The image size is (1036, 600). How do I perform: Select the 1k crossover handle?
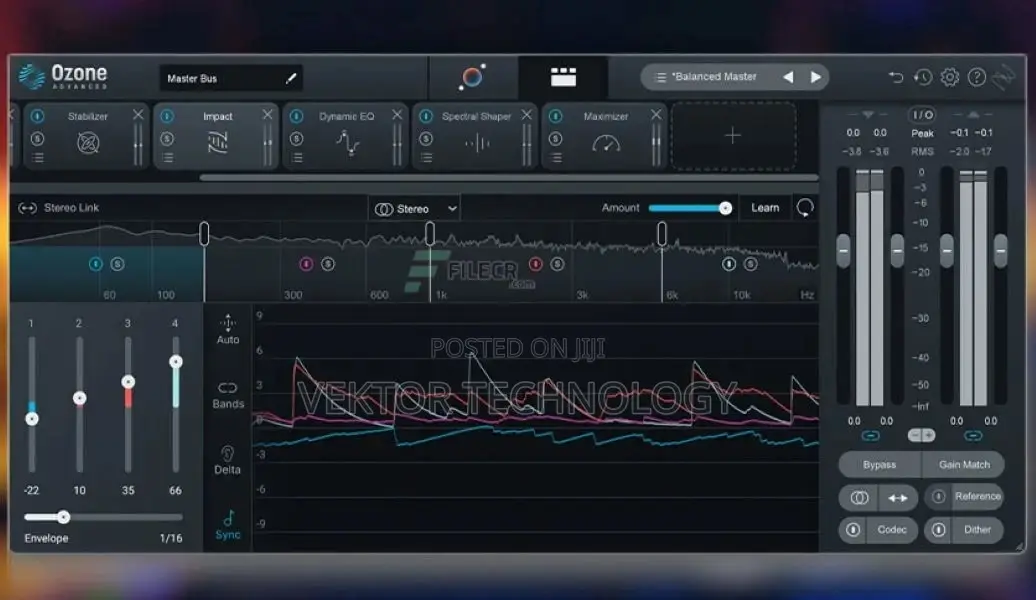429,233
